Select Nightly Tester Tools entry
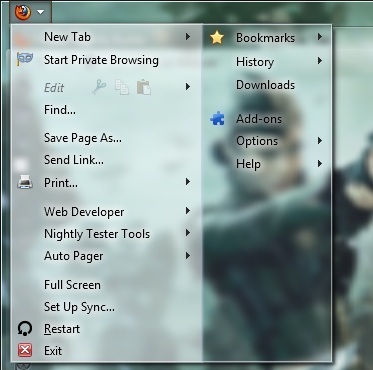 coord(107,234)
